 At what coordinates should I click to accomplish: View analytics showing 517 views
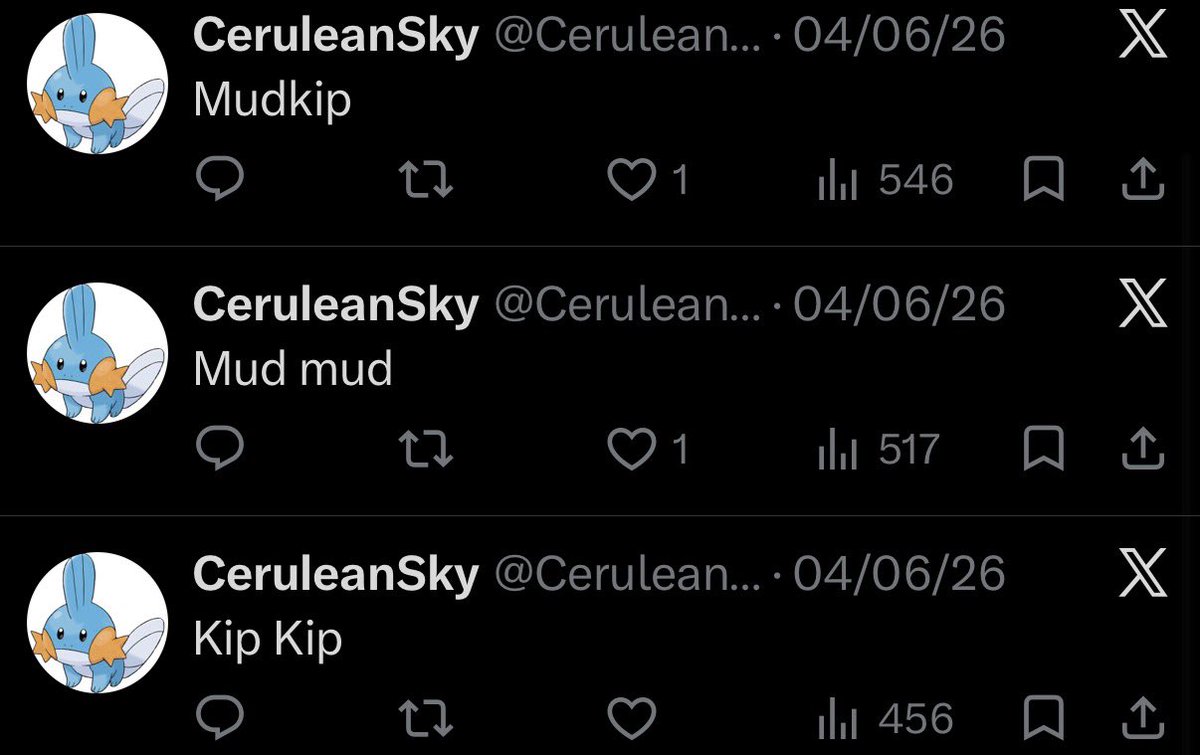878,450
